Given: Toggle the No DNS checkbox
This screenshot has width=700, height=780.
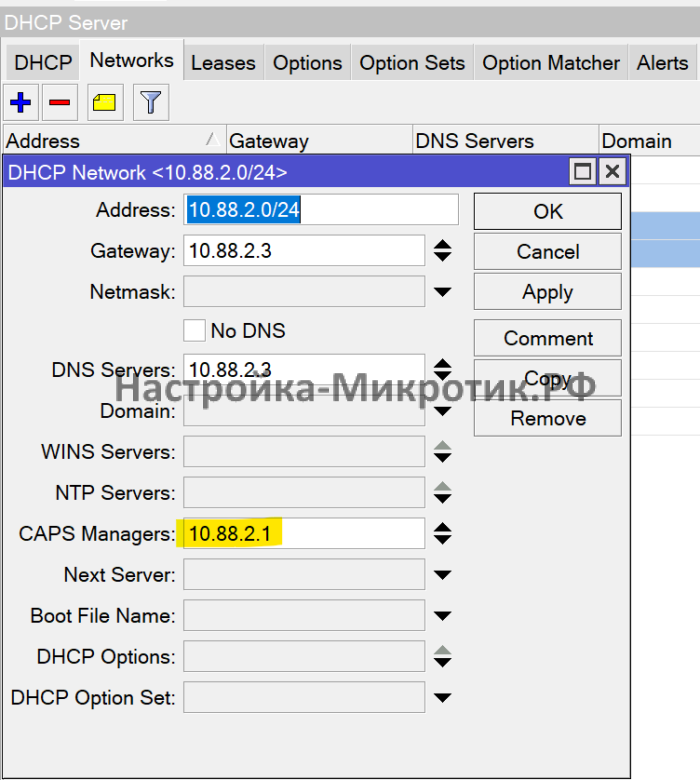Looking at the screenshot, I should (194, 331).
